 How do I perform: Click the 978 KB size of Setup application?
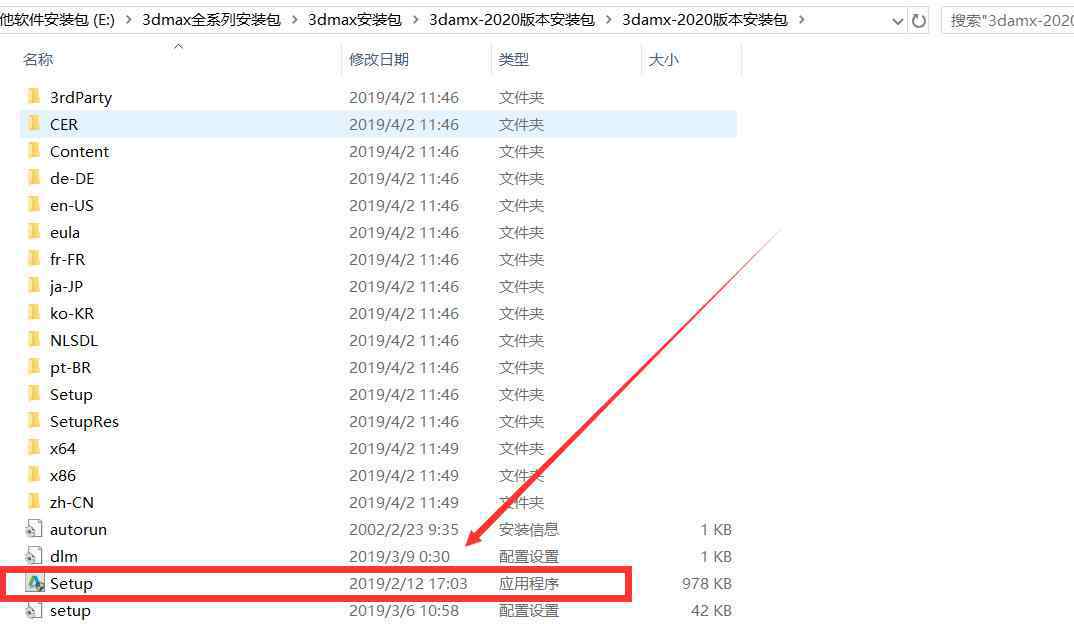click(706, 584)
